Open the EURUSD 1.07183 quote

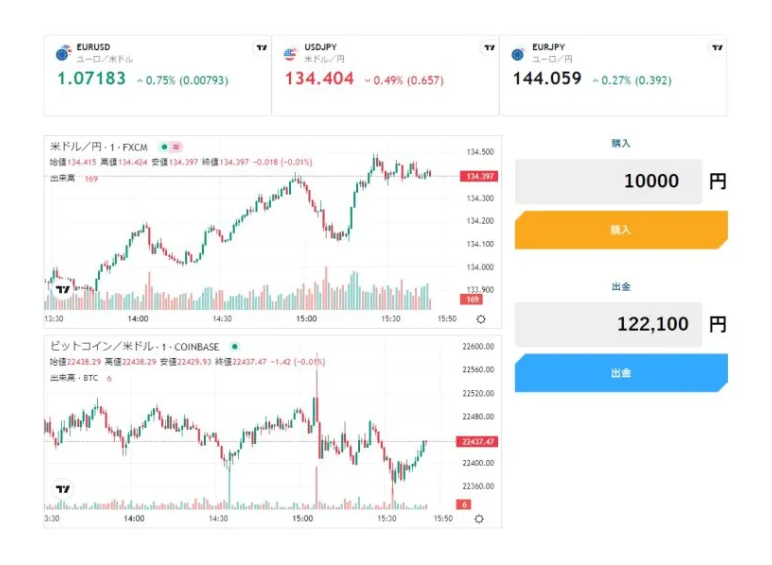(x=92, y=79)
